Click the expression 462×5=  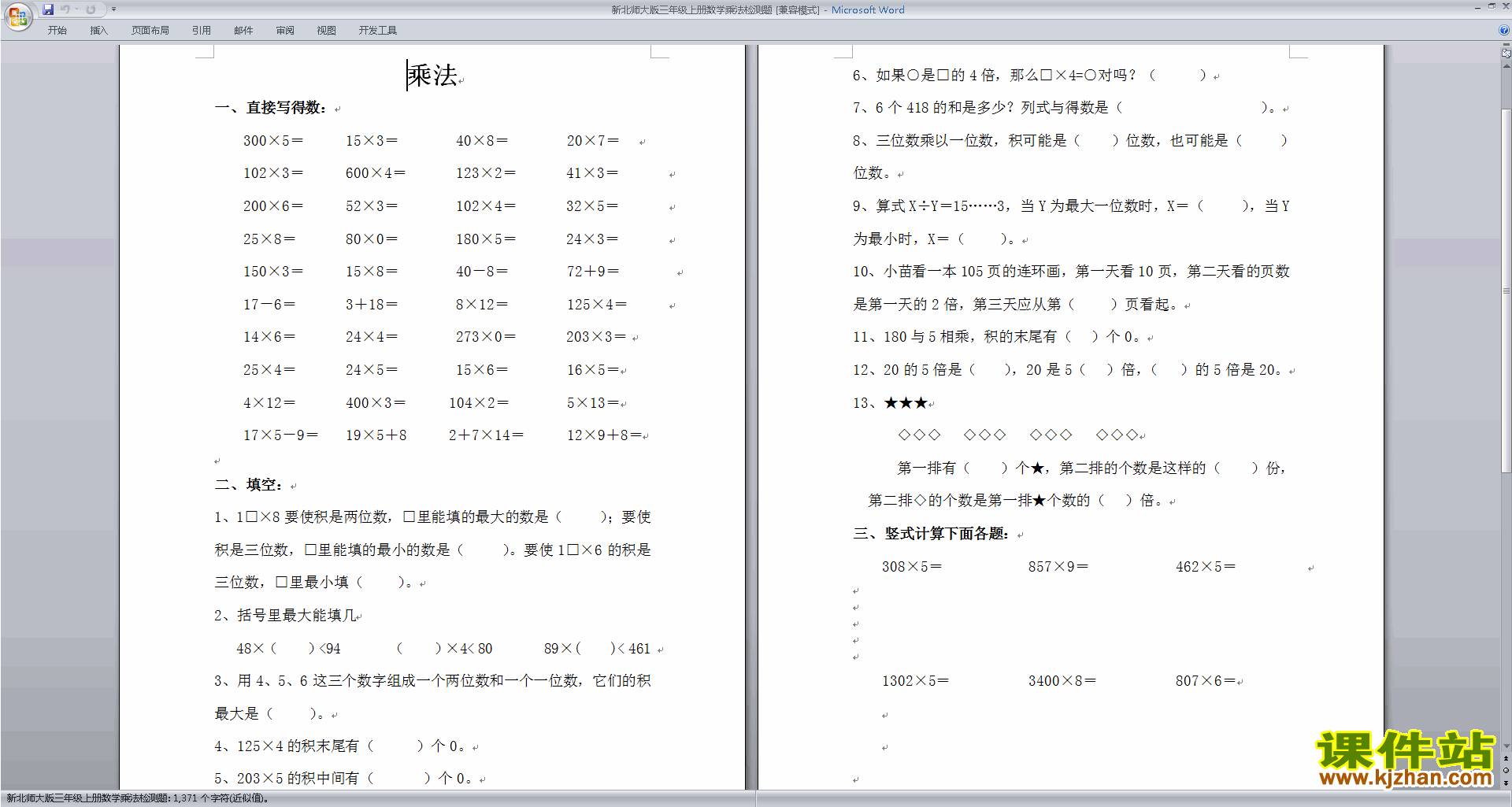click(x=1206, y=567)
